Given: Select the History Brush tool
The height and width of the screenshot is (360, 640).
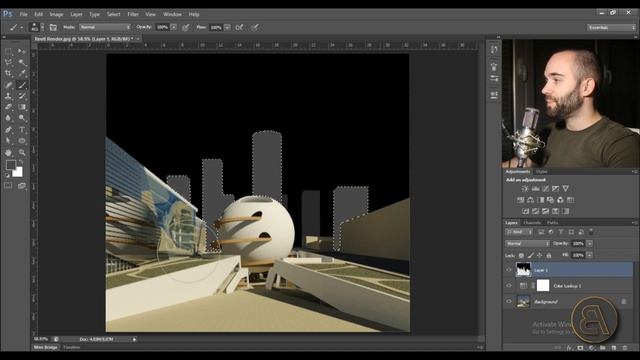Looking at the screenshot, I should (x=22, y=96).
